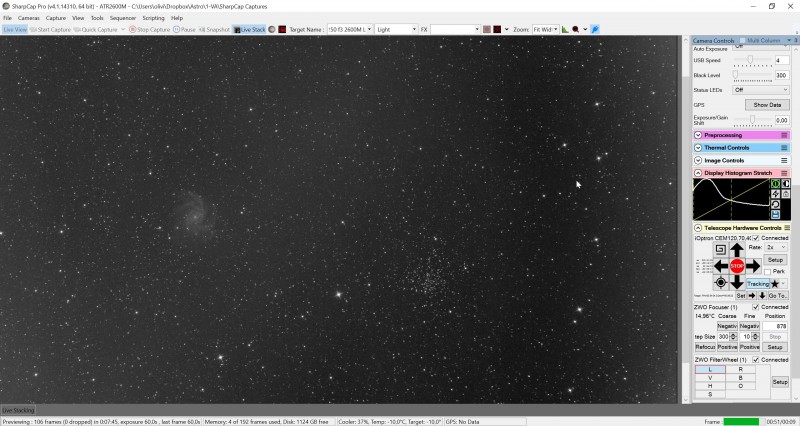The image size is (800, 426).
Task: Toggle the ZWO Focuser Connected checkbox
Action: click(x=756, y=307)
